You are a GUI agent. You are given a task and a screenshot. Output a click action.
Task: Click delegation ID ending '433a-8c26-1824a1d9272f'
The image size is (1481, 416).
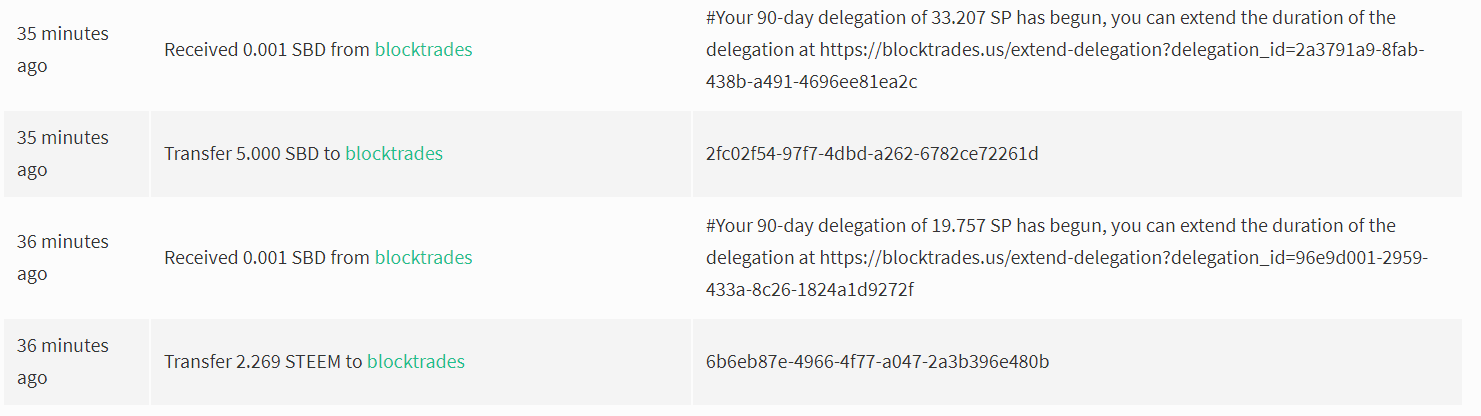(809, 289)
